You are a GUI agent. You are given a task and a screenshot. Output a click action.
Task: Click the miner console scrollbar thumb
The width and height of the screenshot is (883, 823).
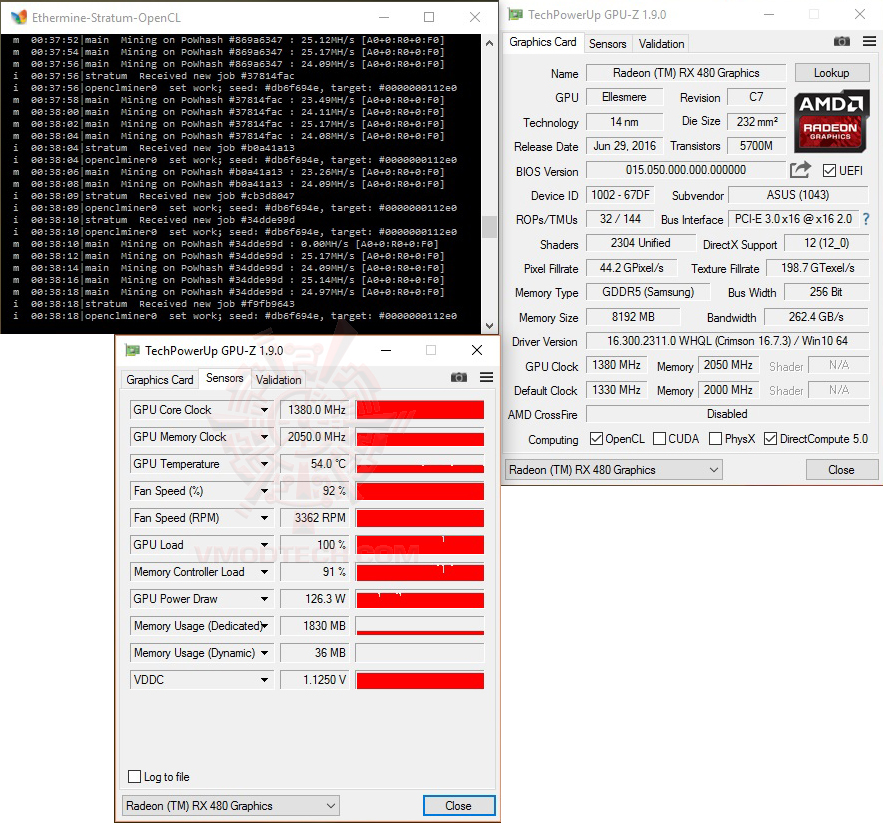tap(489, 227)
